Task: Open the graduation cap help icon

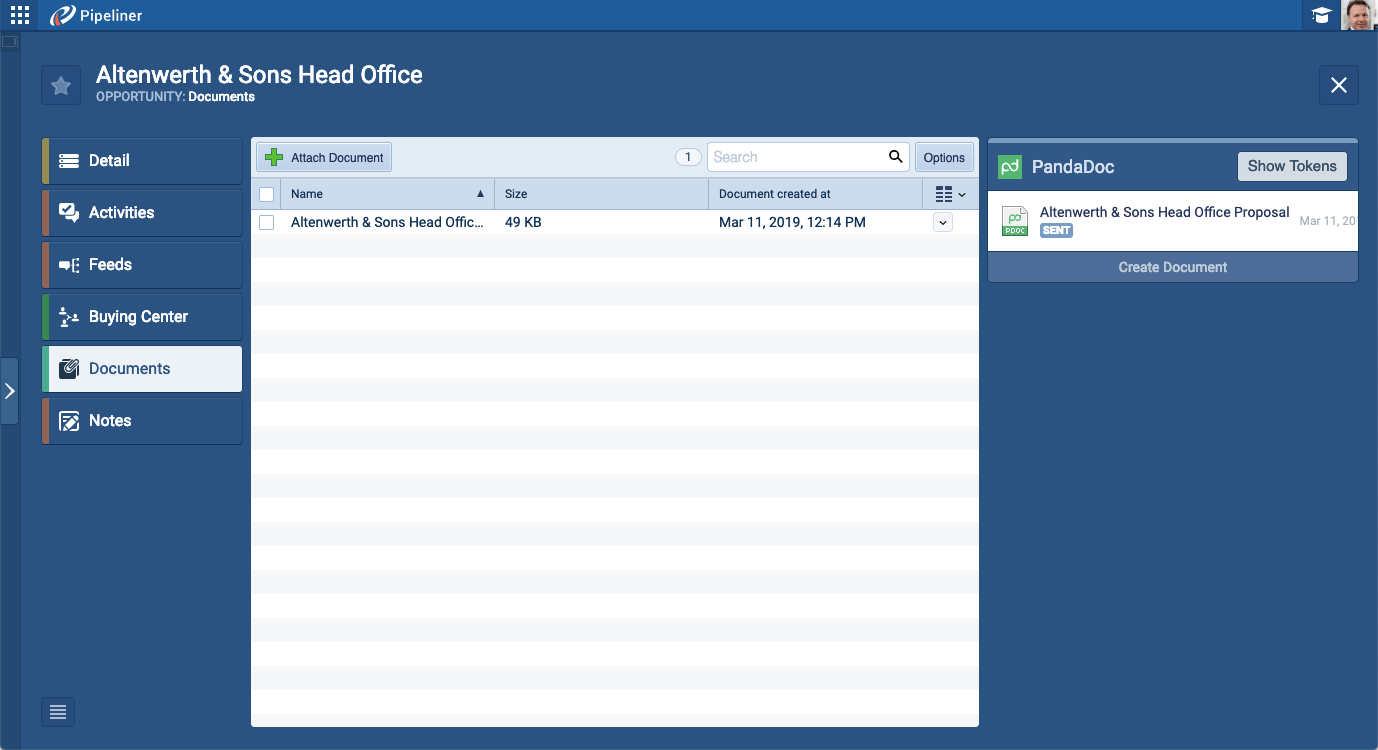Action: (1321, 15)
